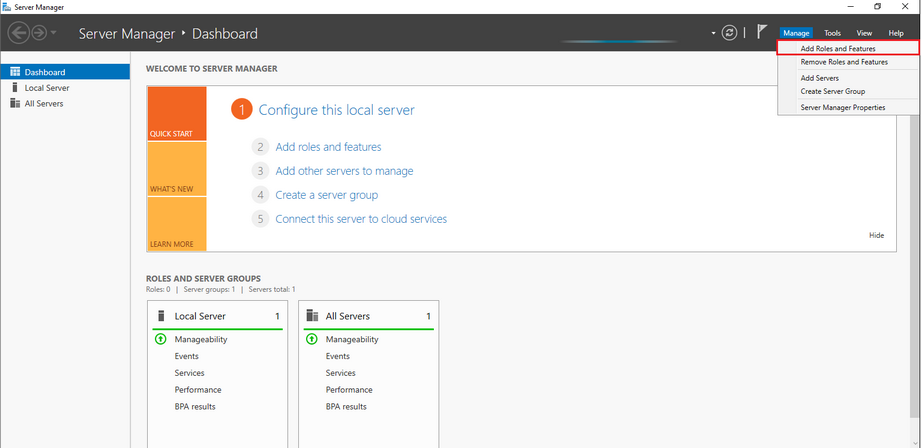Open the notifications flag icon
This screenshot has width=921, height=448.
pos(762,33)
